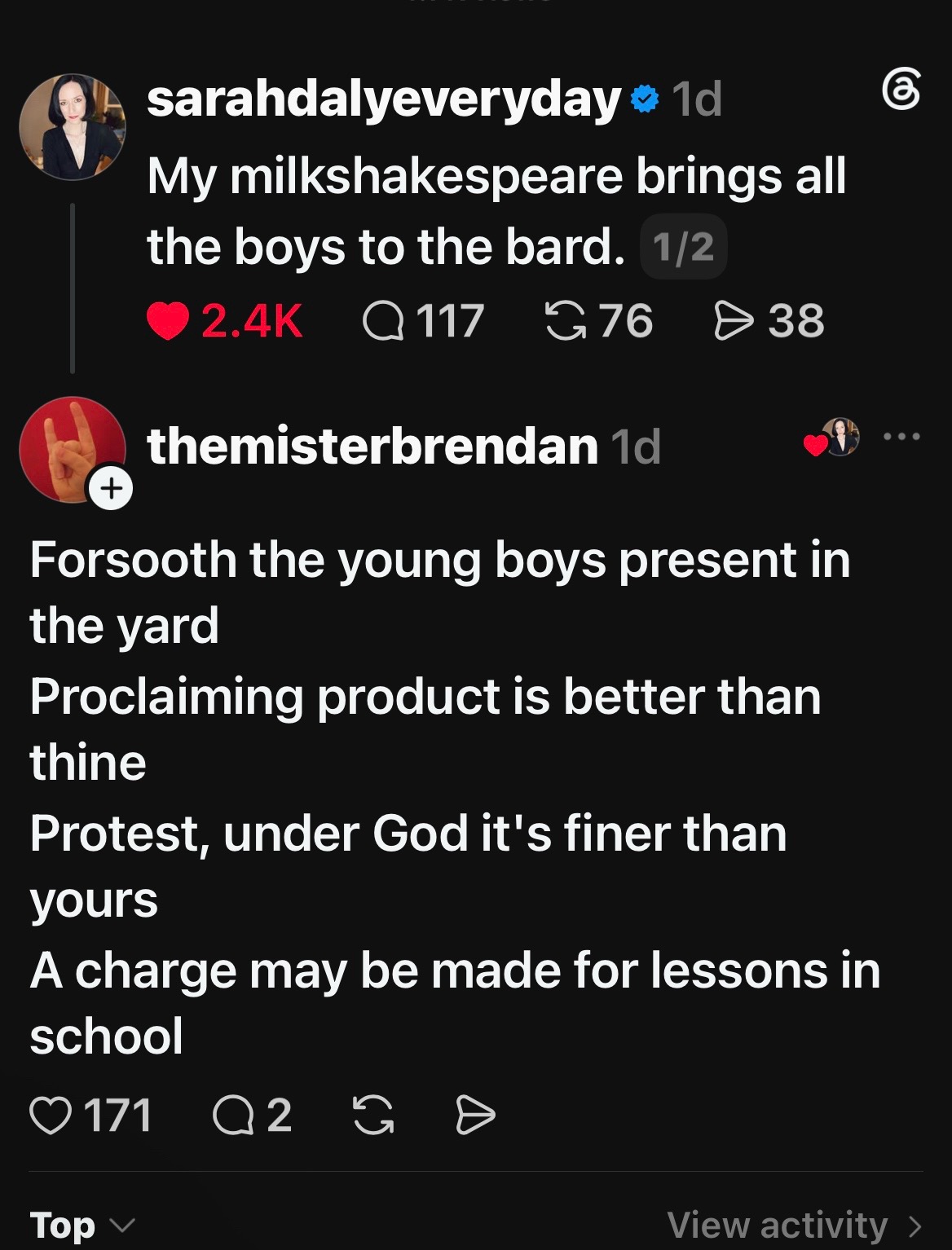Viewport: 952px width, 1250px height.
Task: Open the three-dot menu on themisterbrendan's reply
Action: (x=902, y=438)
